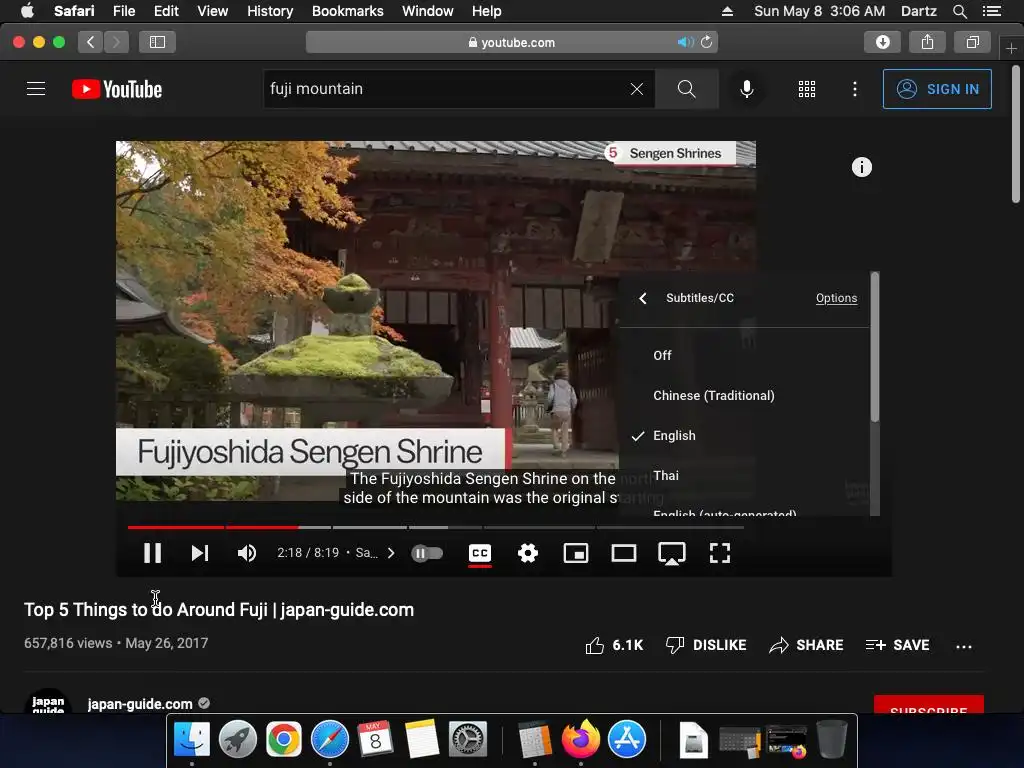Like the video with thumbs up

[614, 645]
